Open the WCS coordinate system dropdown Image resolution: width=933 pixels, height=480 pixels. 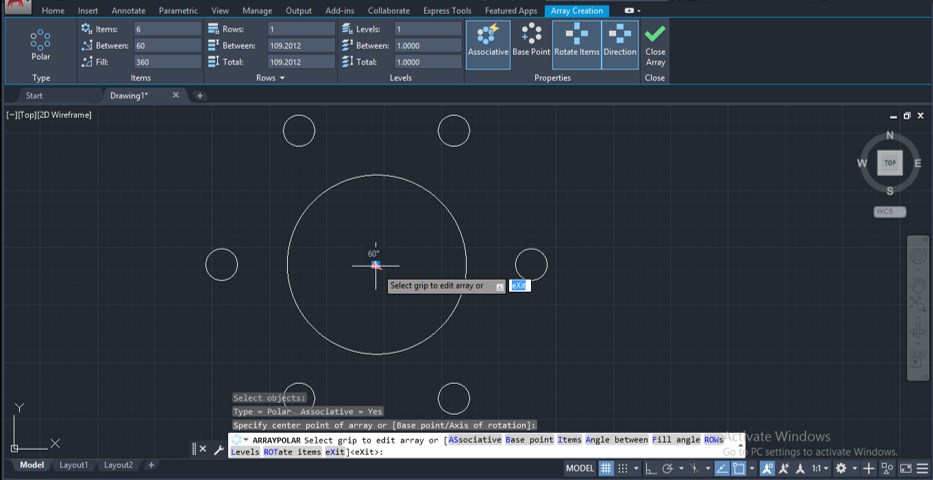(x=890, y=211)
